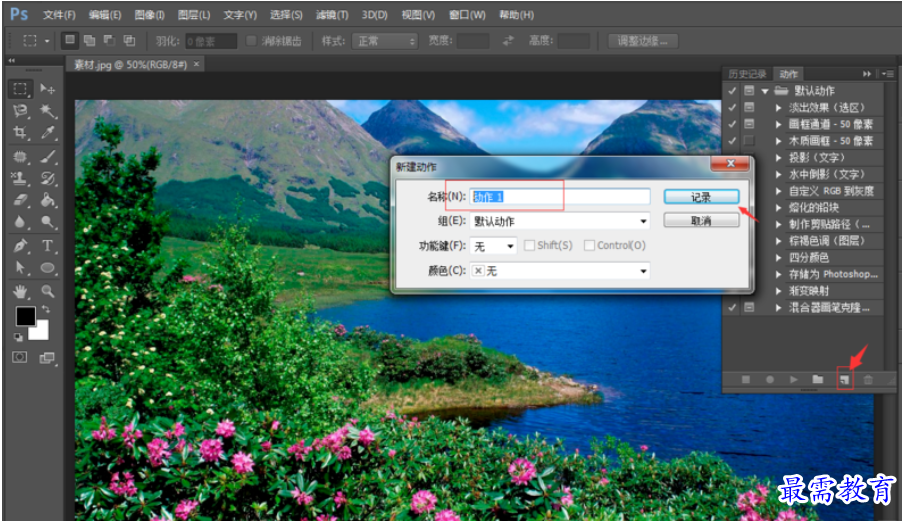Toggle checkmark for 淡出效果（选区）
The height and width of the screenshot is (521, 902).
tap(732, 108)
